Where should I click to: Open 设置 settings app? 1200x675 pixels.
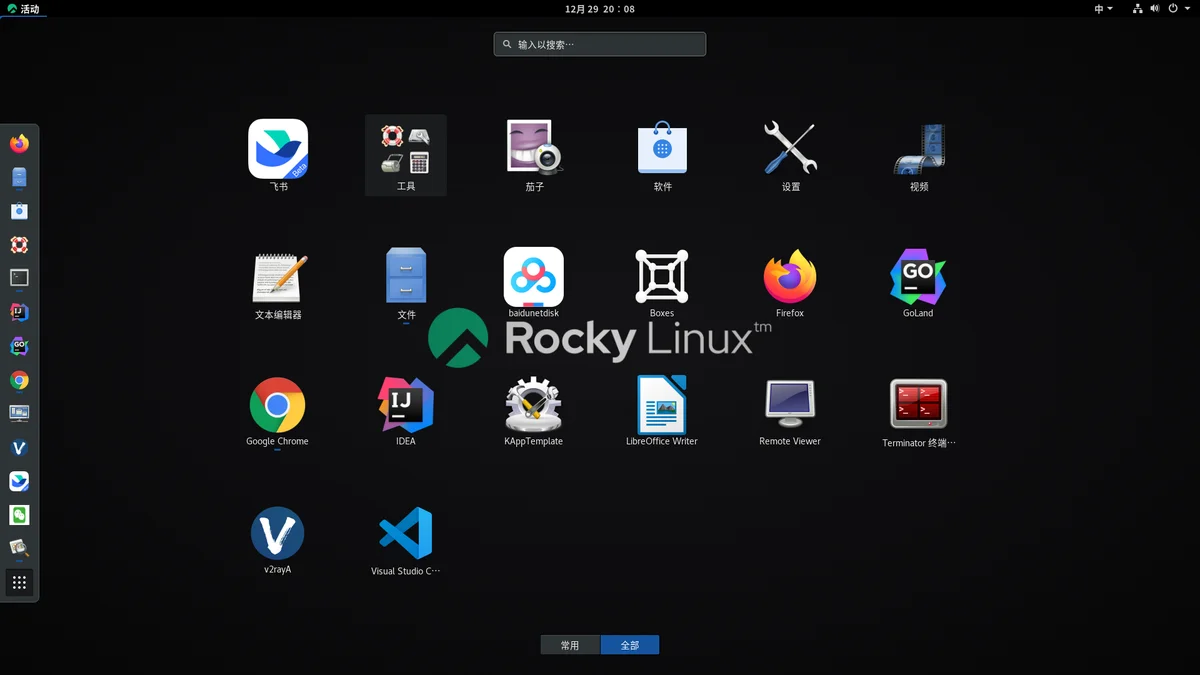pyautogui.click(x=790, y=156)
